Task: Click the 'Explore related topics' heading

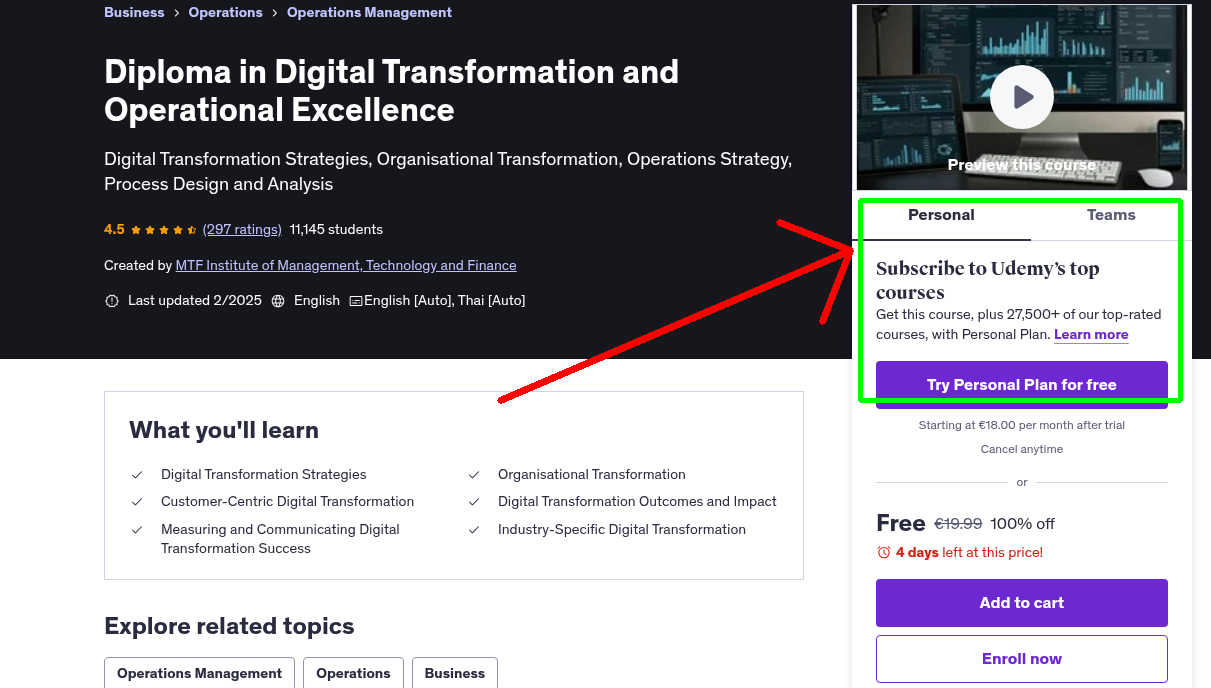Action: pos(229,626)
